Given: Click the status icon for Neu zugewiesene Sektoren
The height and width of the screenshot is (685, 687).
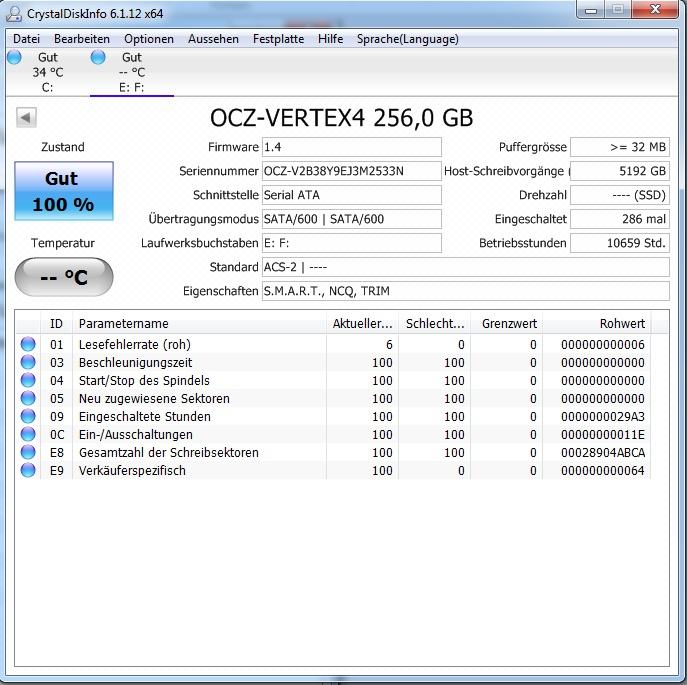Looking at the screenshot, I should pos(28,398).
